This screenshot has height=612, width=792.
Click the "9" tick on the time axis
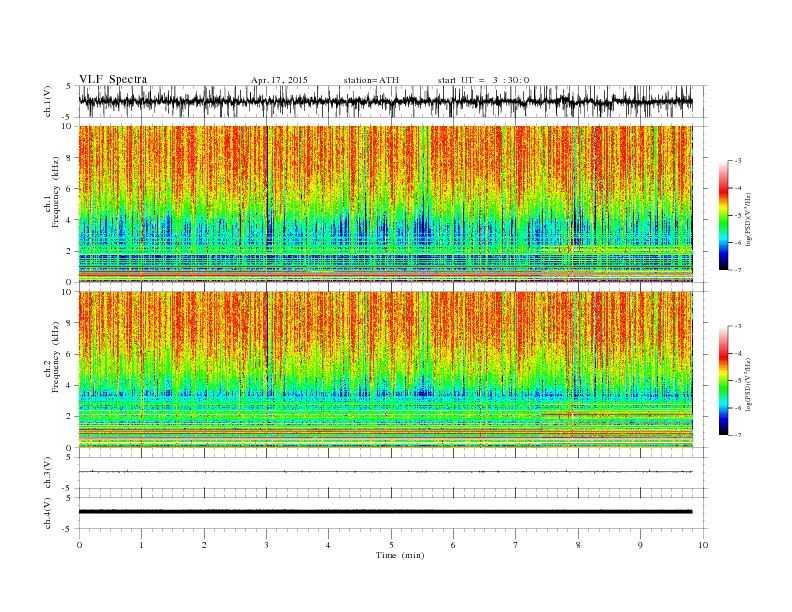(640, 545)
